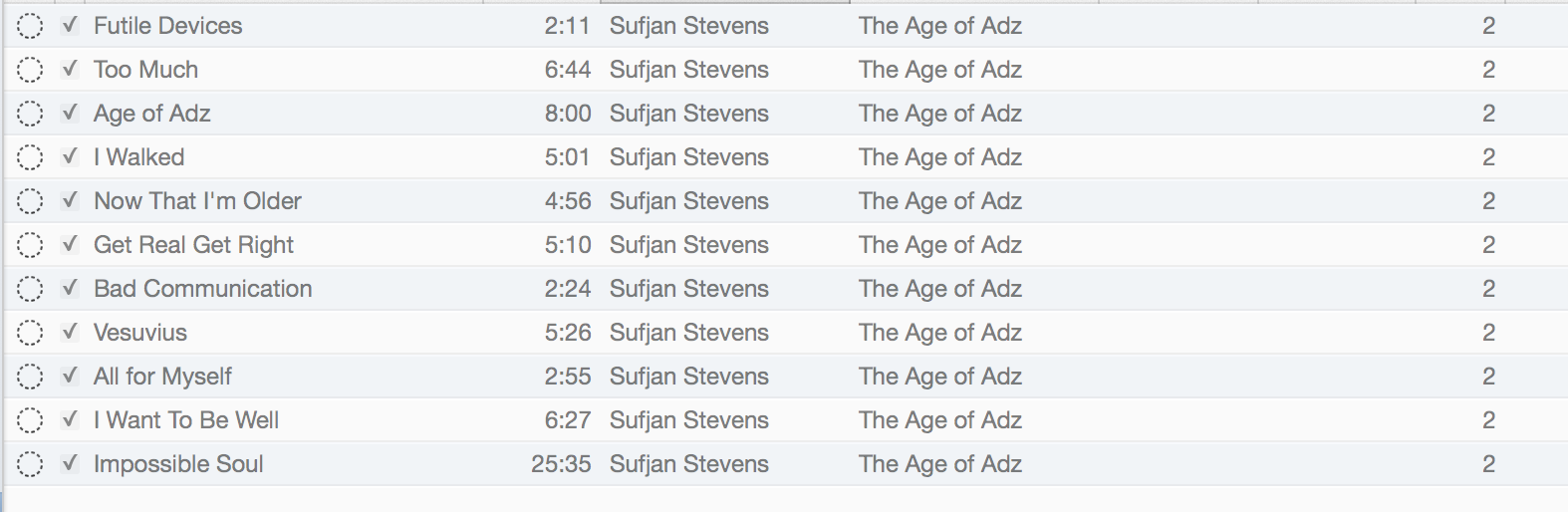Viewport: 1568px width, 512px height.
Task: Click the dotted cloud status icon for Futile Devices
Action: [30, 26]
